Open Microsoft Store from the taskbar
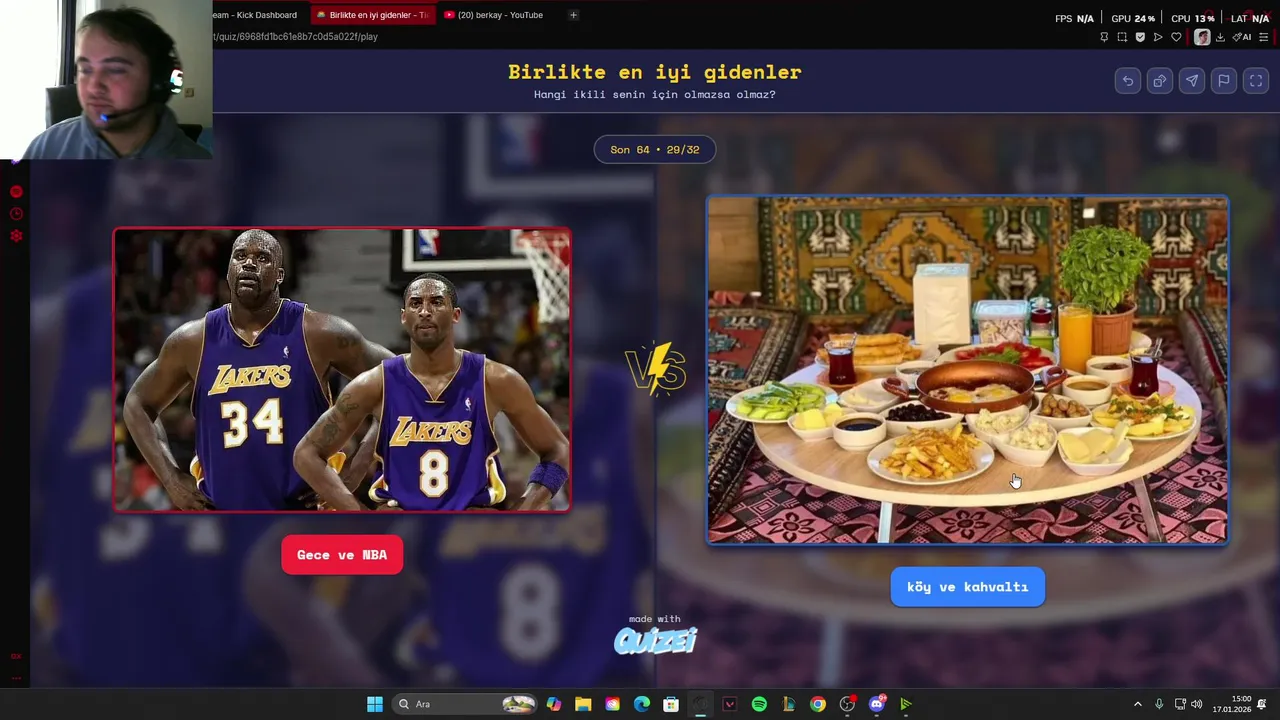This screenshot has width=1280, height=720. tap(671, 704)
